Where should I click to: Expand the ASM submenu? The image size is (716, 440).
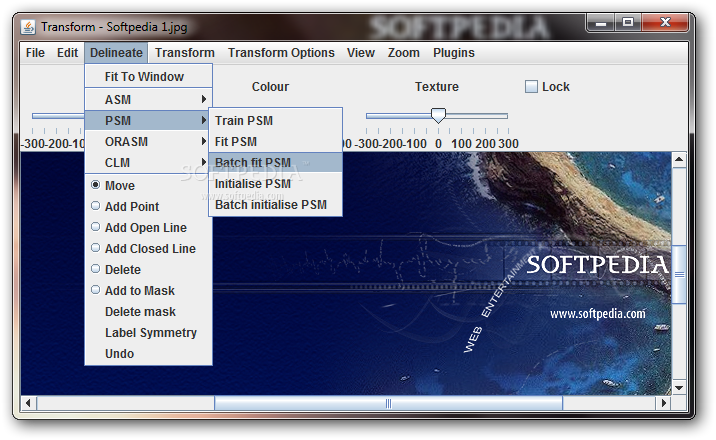[148, 100]
